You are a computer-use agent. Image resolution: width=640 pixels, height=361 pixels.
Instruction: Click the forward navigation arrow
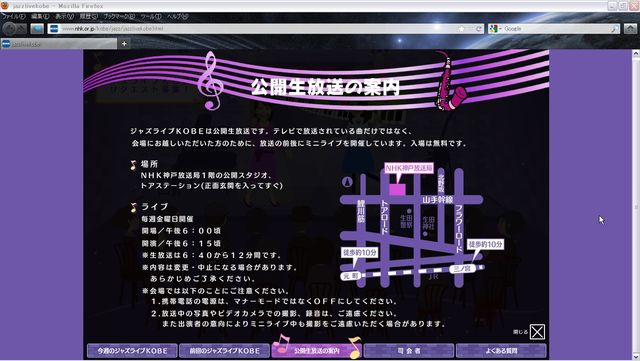click(22, 29)
